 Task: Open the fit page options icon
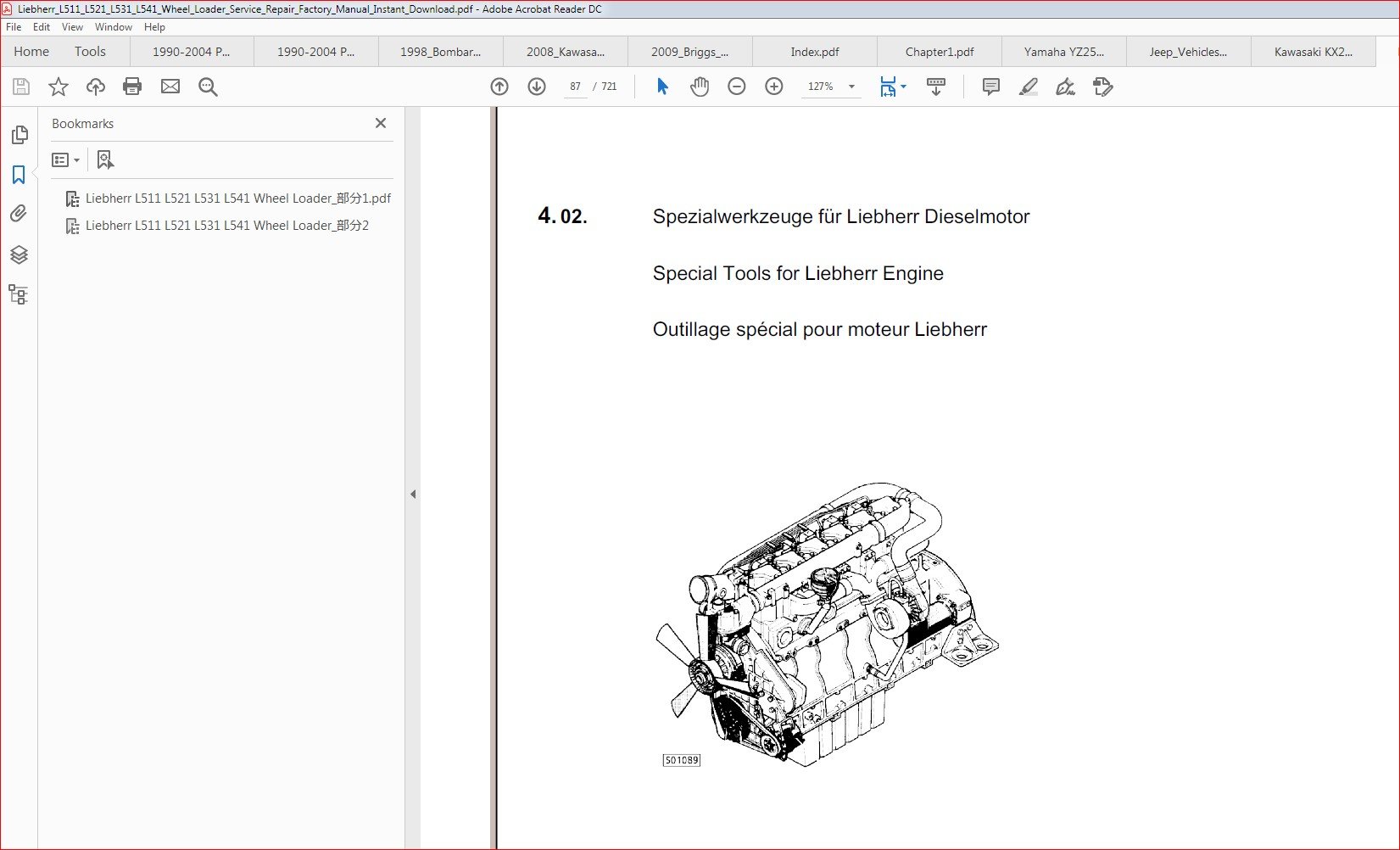coord(892,87)
